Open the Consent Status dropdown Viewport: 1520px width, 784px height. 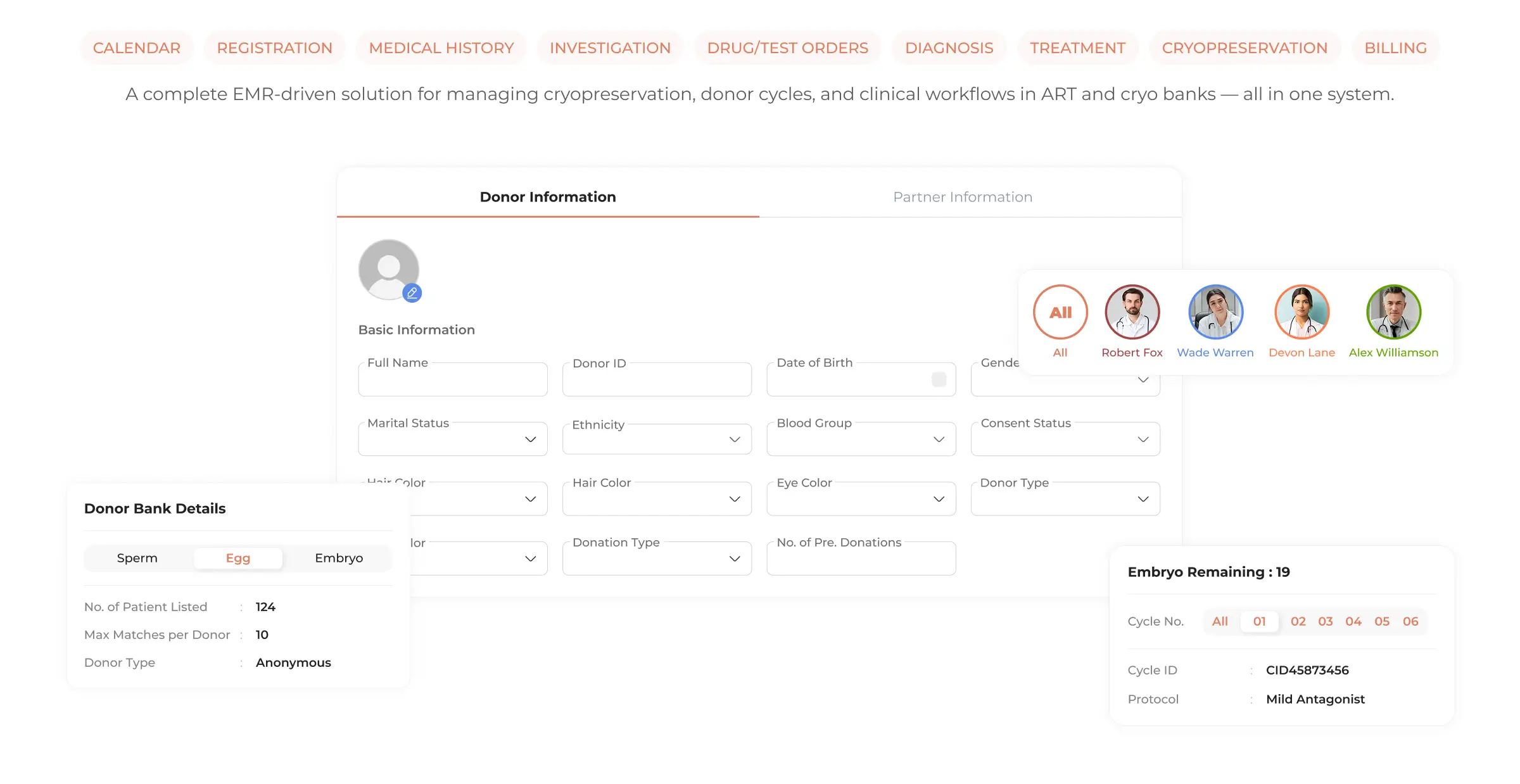(1065, 439)
